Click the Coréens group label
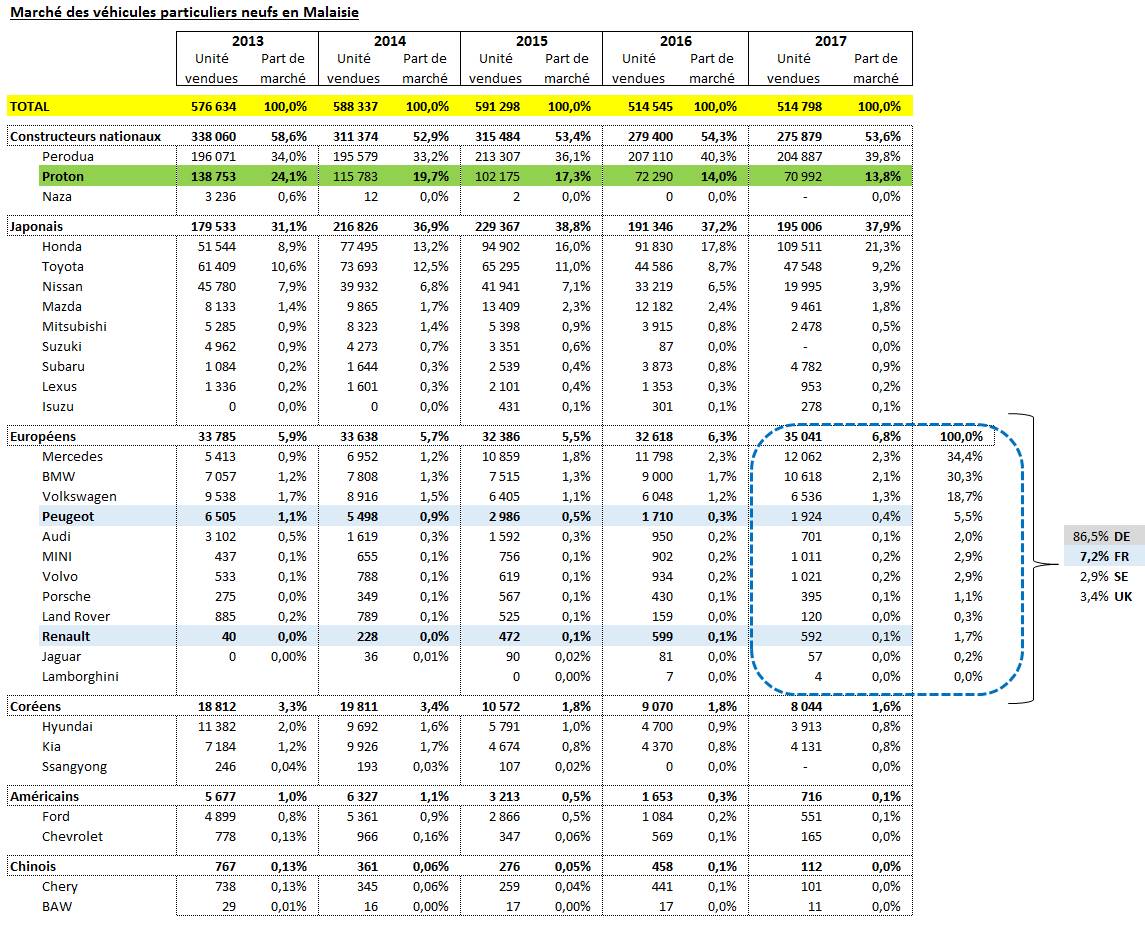Image resolution: width=1145 pixels, height=926 pixels. tap(36, 707)
